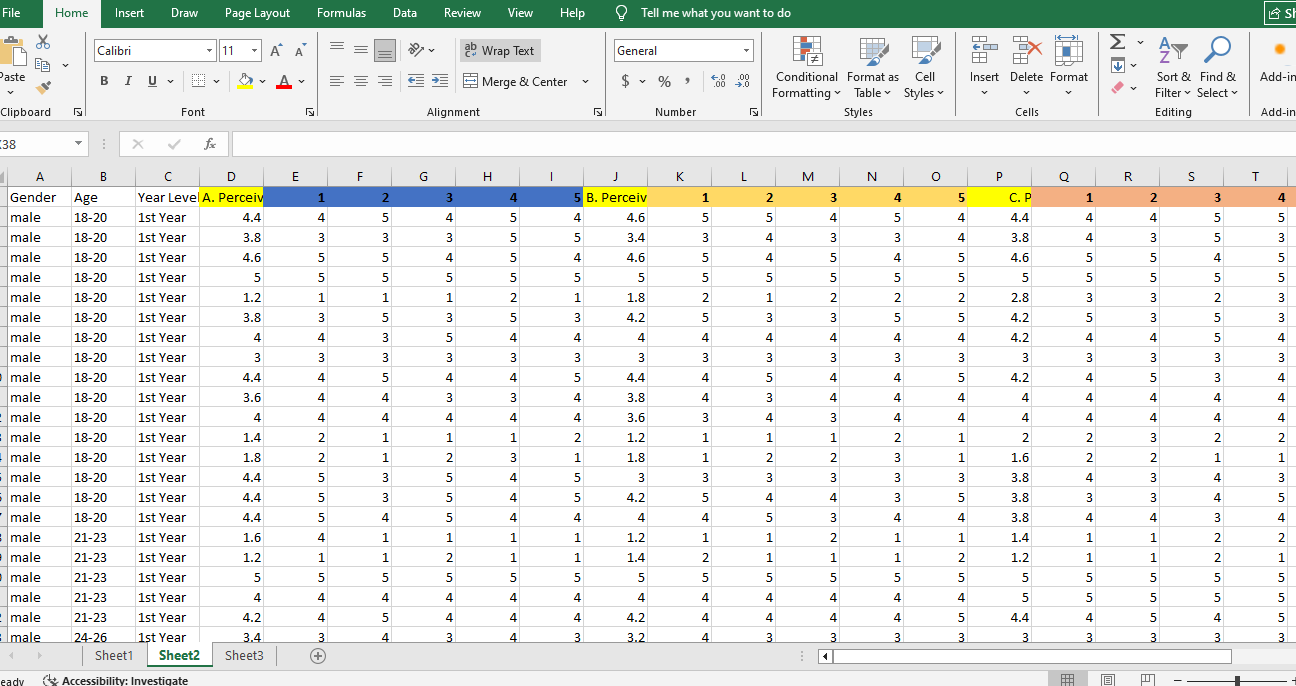The image size is (1296, 686).
Task: Click Format cells button
Action: pyautogui.click(x=1069, y=67)
